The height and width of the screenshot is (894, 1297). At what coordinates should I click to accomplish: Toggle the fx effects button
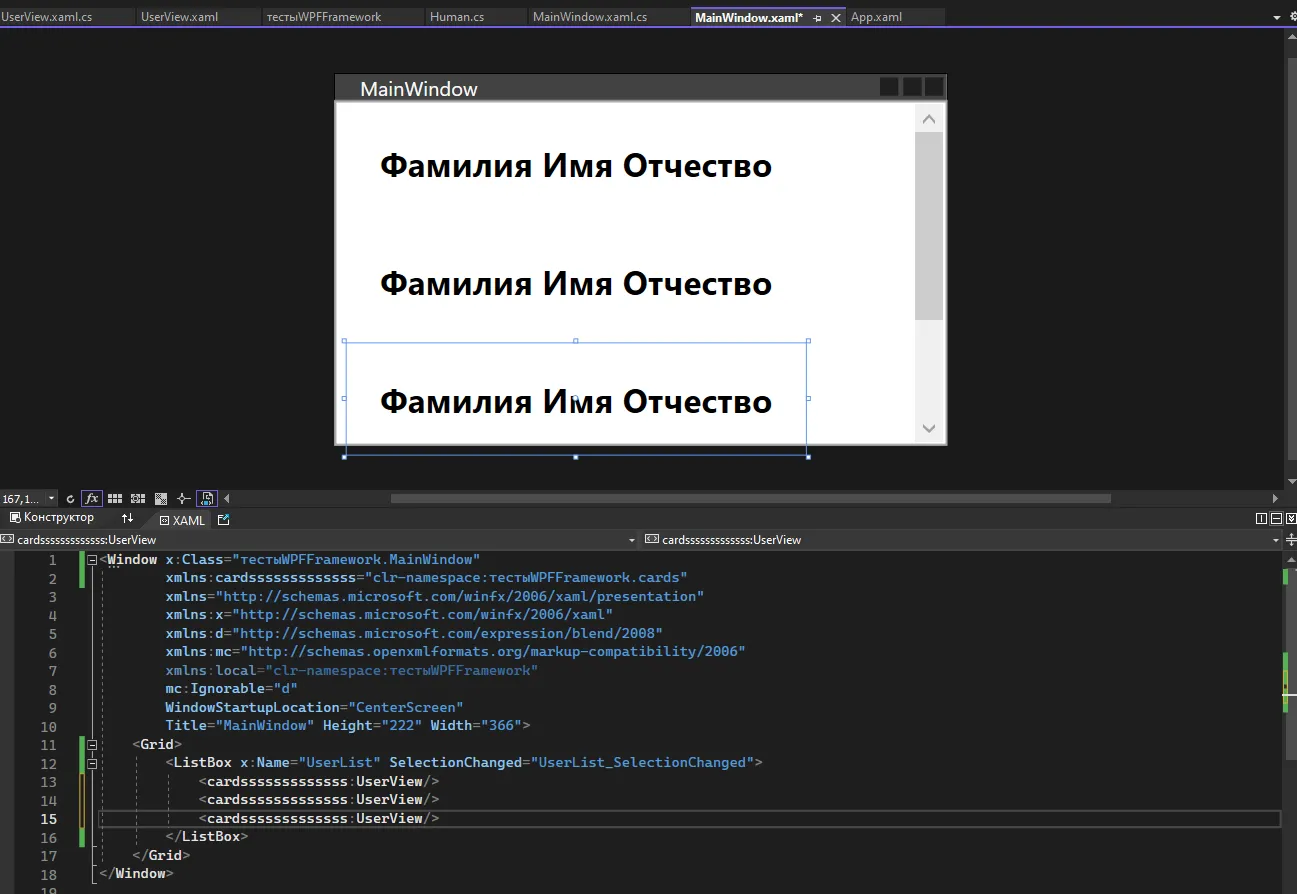[92, 498]
